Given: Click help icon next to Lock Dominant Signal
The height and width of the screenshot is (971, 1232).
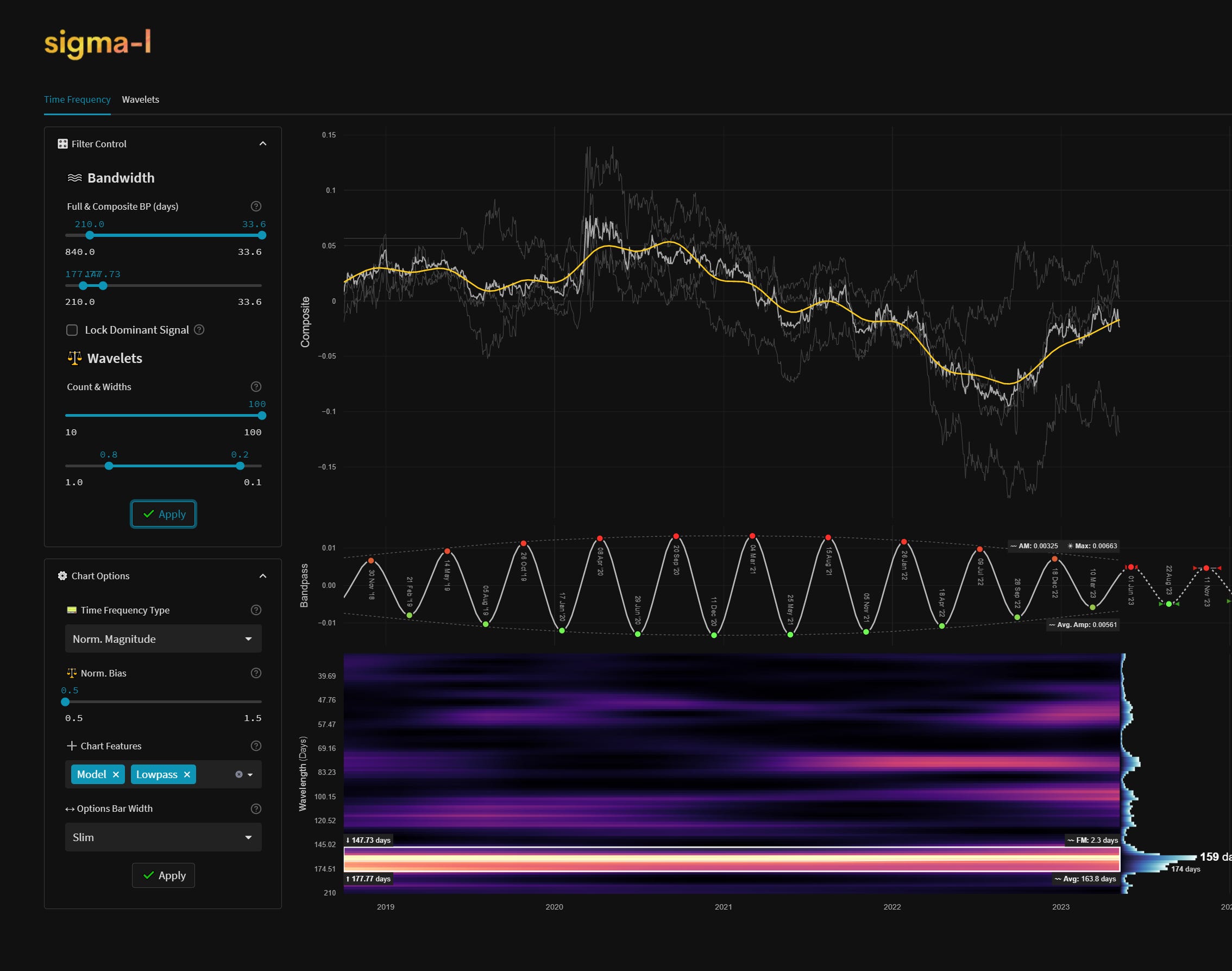Looking at the screenshot, I should [199, 330].
